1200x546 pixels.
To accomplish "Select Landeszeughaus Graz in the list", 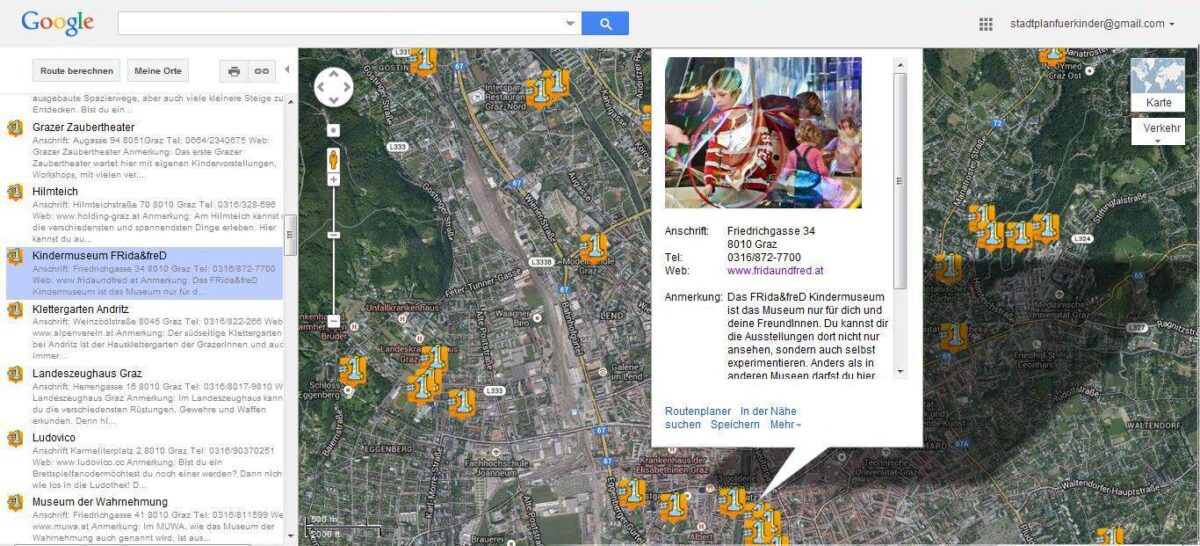I will coord(87,374).
